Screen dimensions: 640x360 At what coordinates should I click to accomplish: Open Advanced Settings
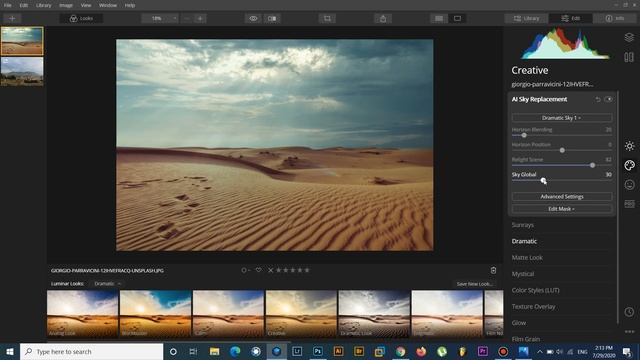(x=562, y=196)
